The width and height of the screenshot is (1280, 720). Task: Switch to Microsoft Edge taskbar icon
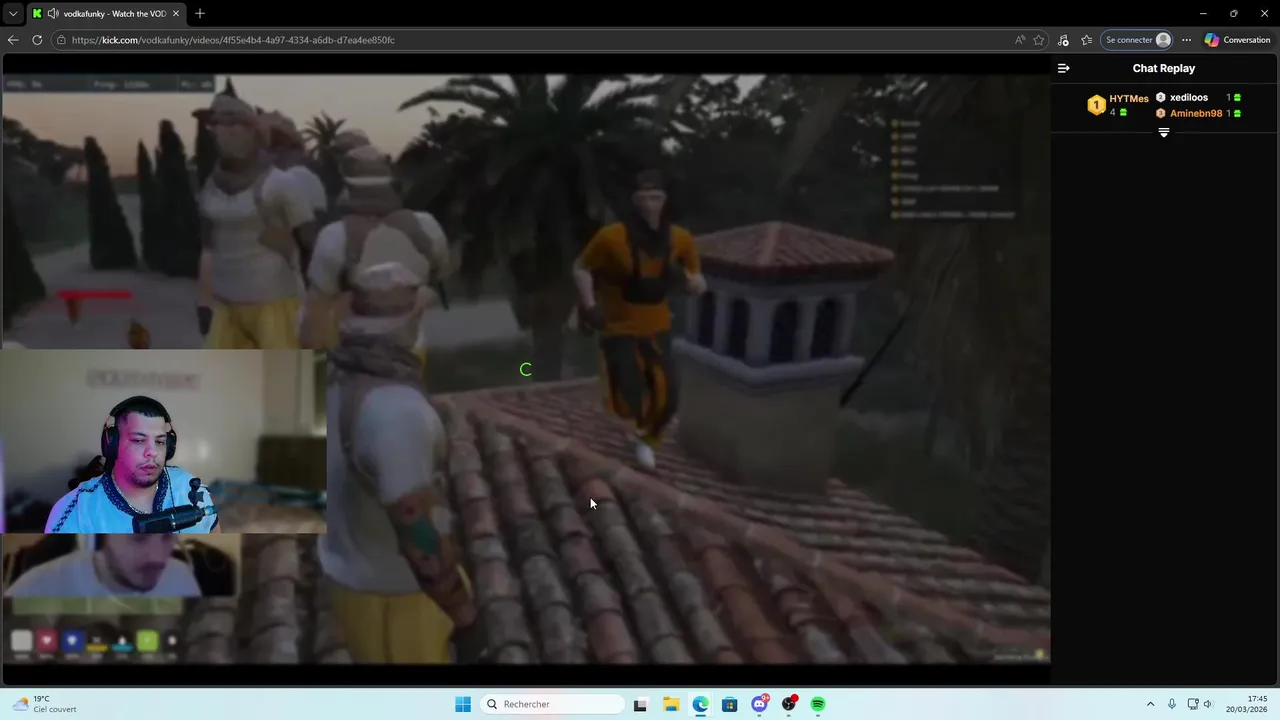click(700, 704)
